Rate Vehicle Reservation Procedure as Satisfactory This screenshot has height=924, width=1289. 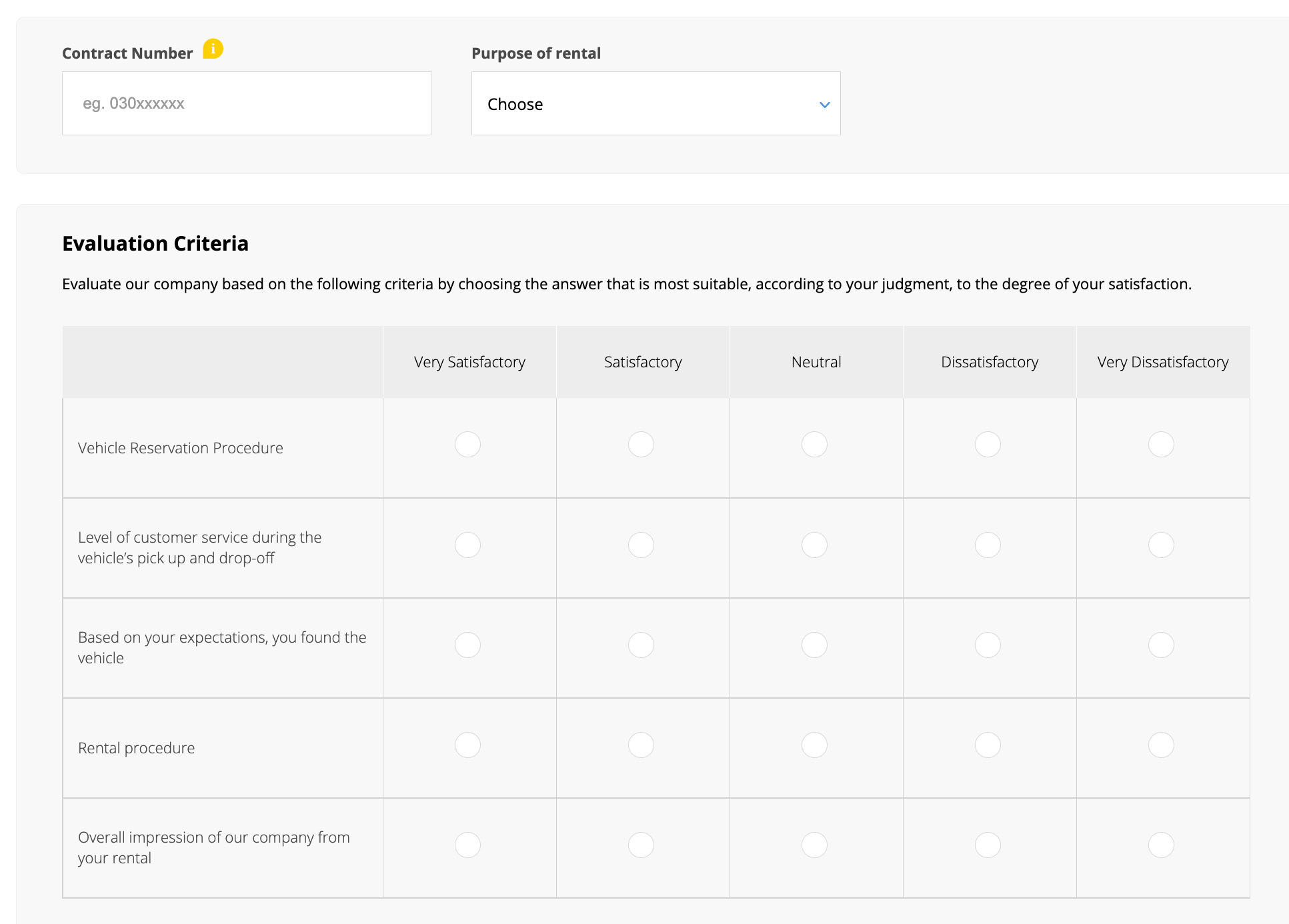point(641,445)
